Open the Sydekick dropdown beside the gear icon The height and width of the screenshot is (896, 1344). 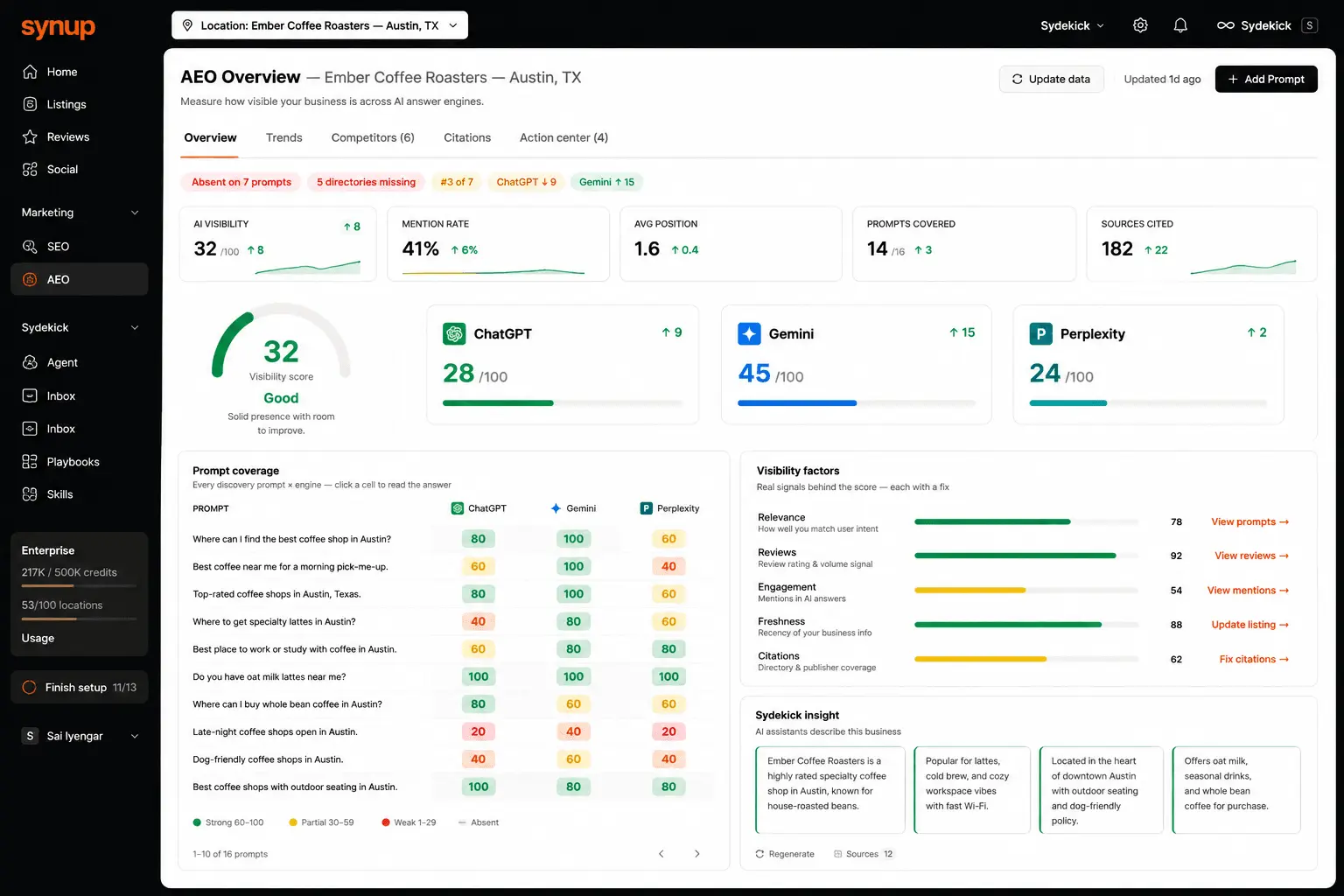(x=1072, y=25)
